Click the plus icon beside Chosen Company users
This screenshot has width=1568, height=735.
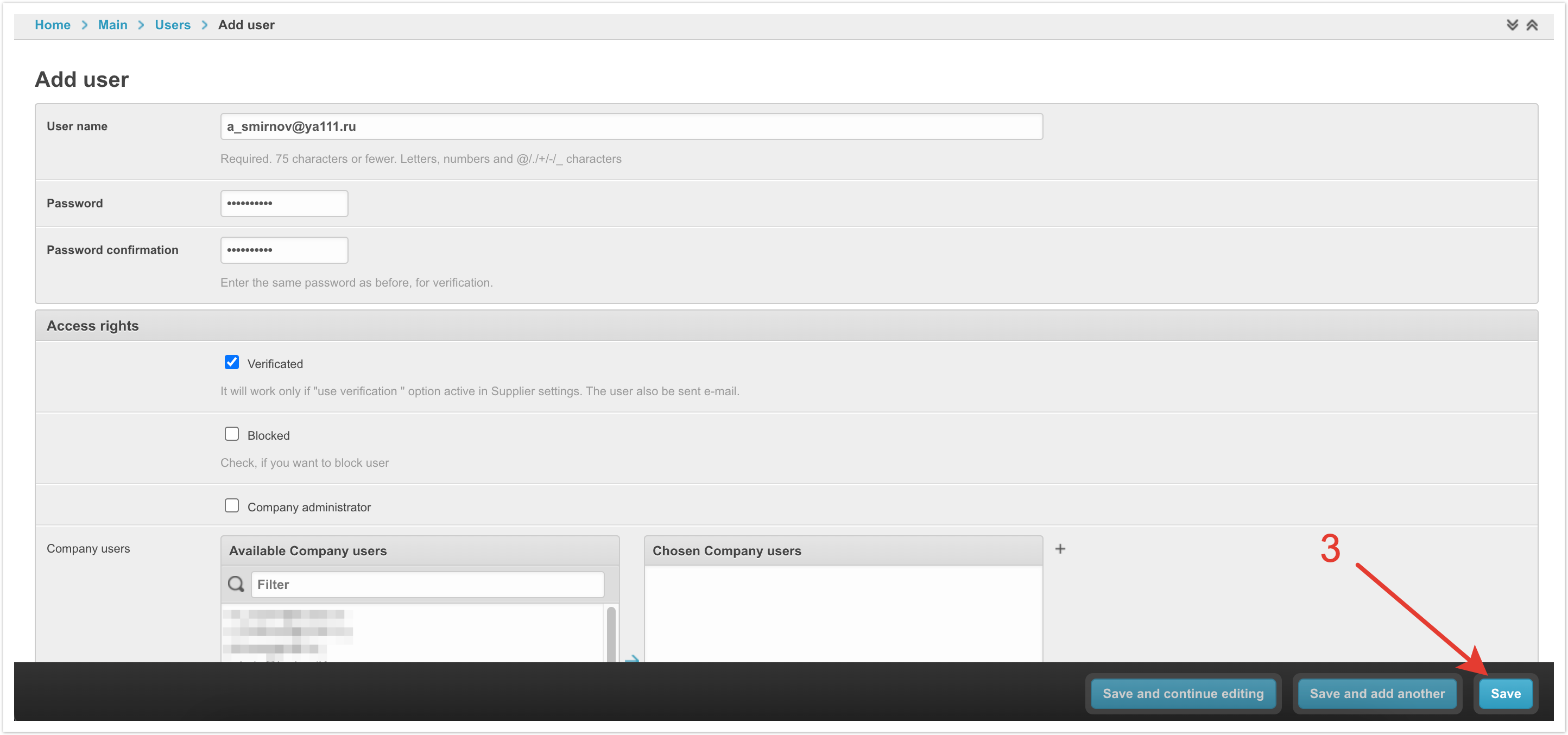tap(1060, 549)
